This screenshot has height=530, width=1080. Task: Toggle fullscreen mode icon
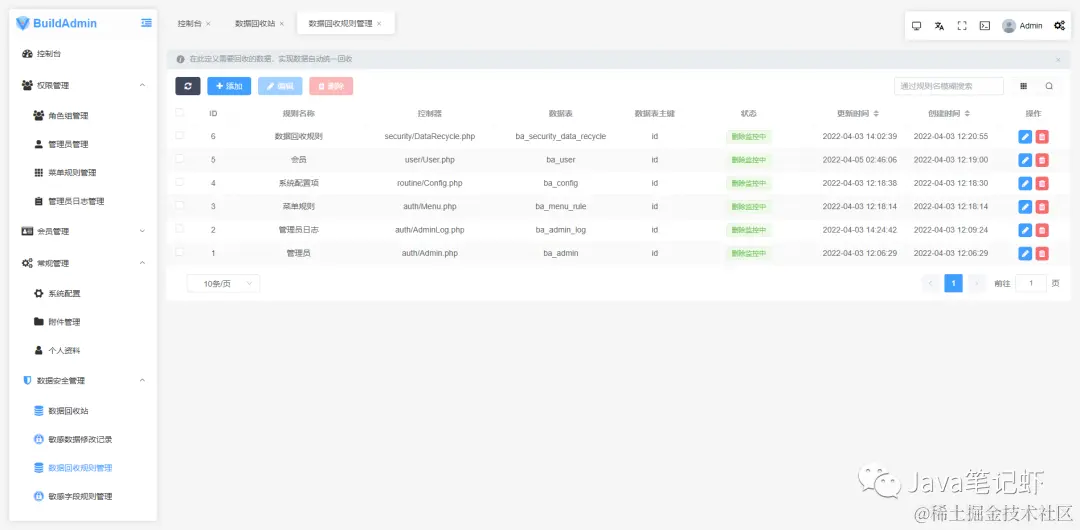click(x=962, y=26)
